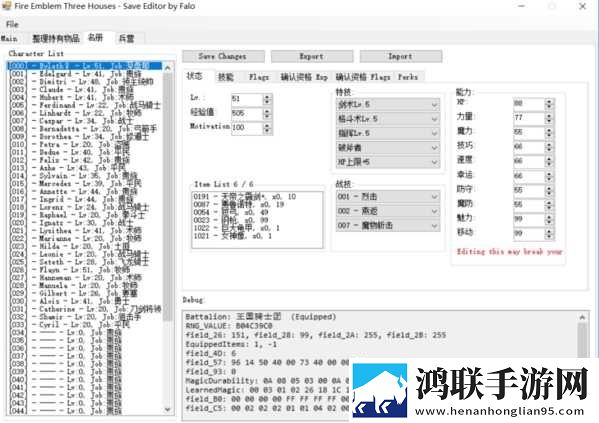Click the HP stat spinner
This screenshot has height=423, width=599.
point(549,103)
